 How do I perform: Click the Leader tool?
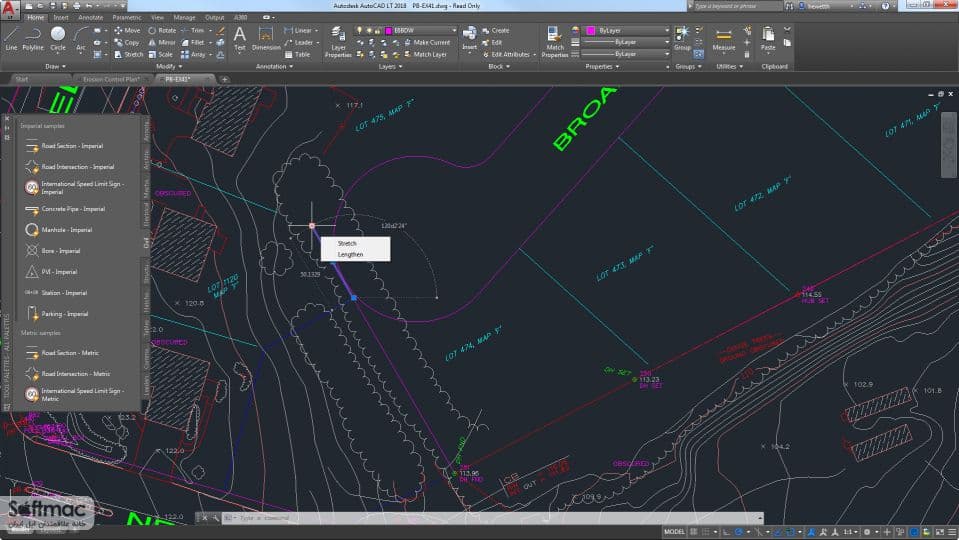click(x=299, y=42)
